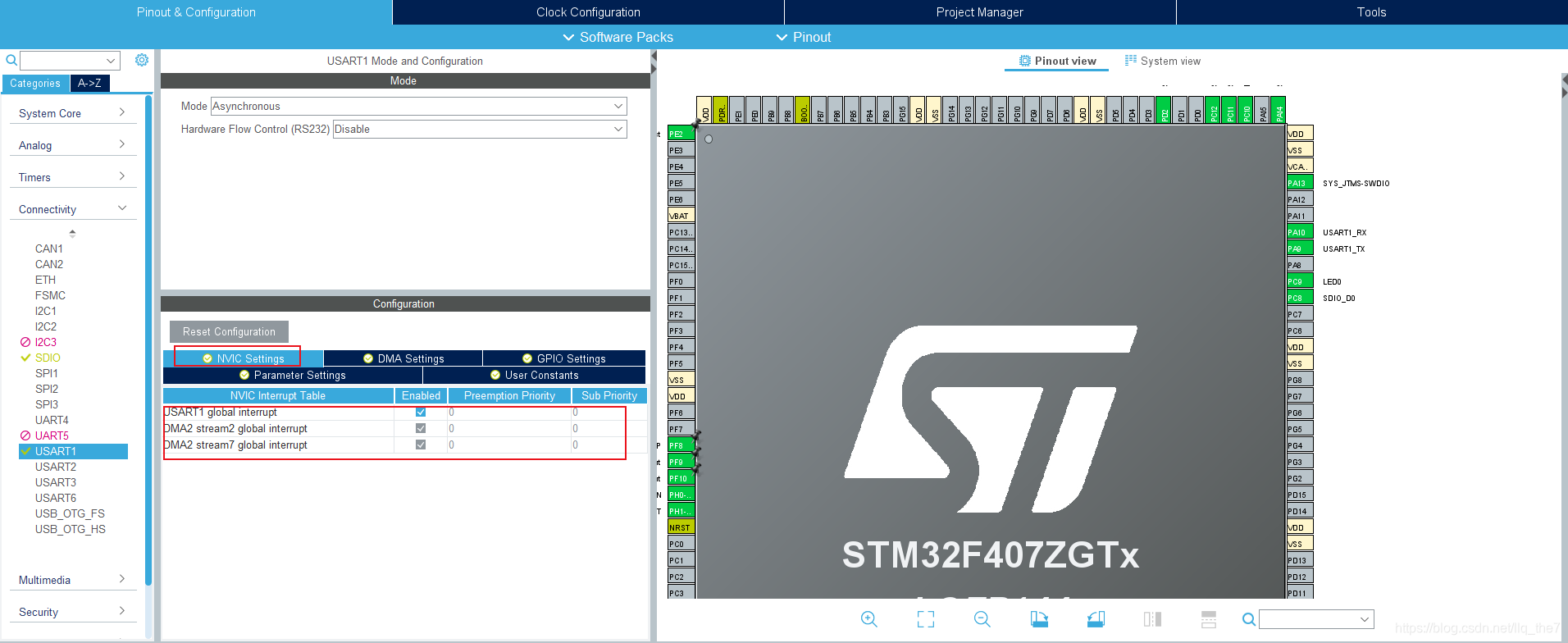
Task: Select CAN1 in the peripheral list
Action: tap(49, 249)
